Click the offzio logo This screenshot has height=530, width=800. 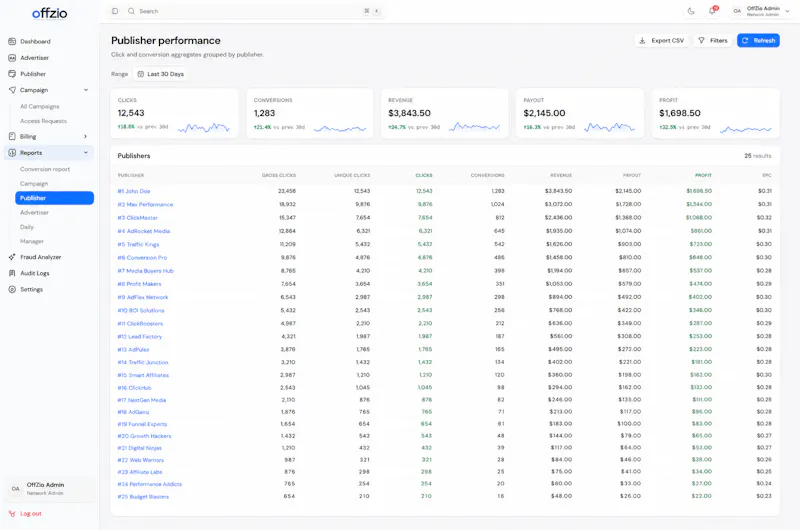pos(49,13)
